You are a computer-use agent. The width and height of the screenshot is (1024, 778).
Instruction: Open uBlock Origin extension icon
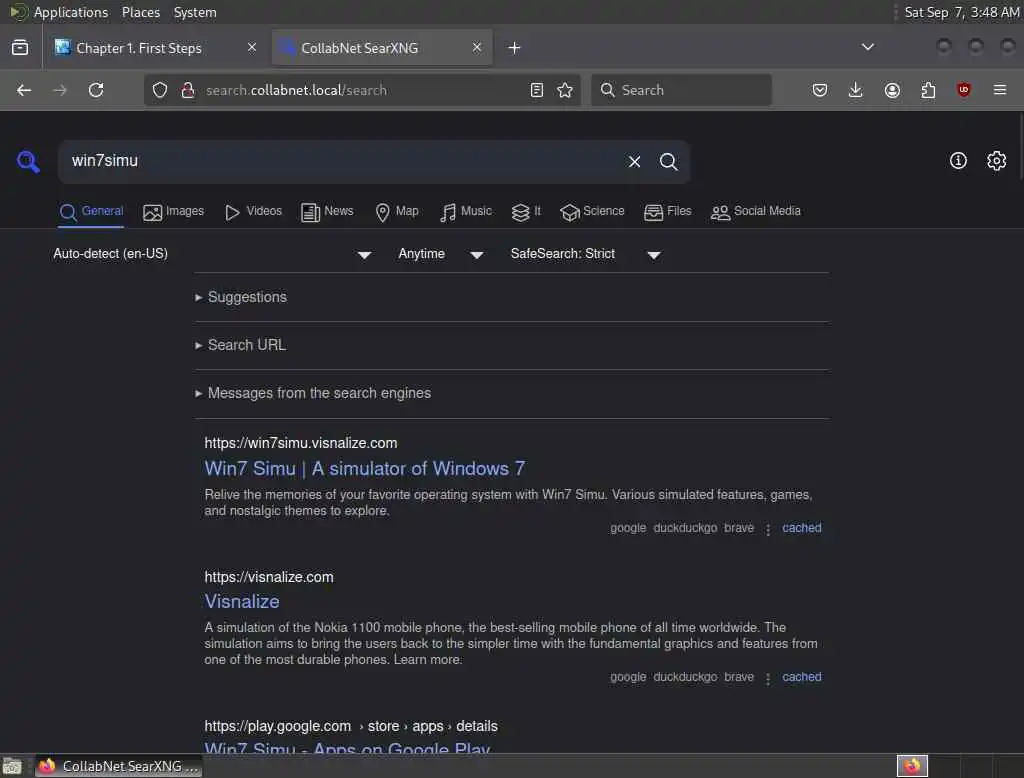pos(963,90)
